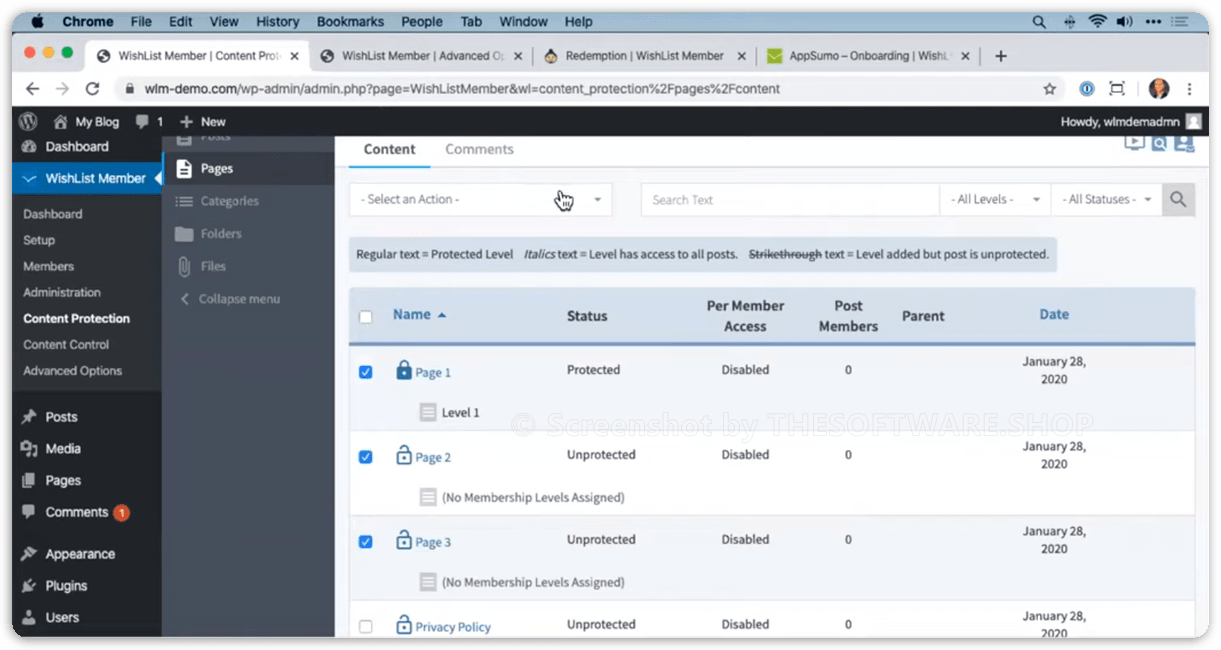Click the levels list icon under Page 2
1221x650 pixels.
click(x=428, y=497)
